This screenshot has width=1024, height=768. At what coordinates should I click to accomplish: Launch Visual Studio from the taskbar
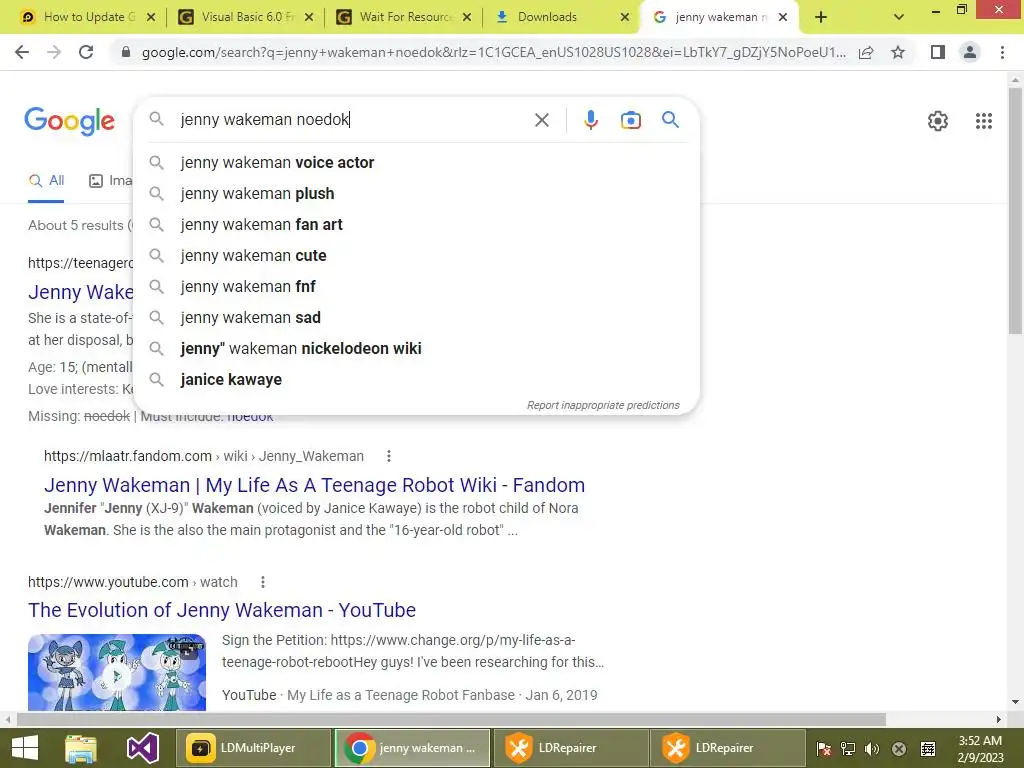(143, 748)
